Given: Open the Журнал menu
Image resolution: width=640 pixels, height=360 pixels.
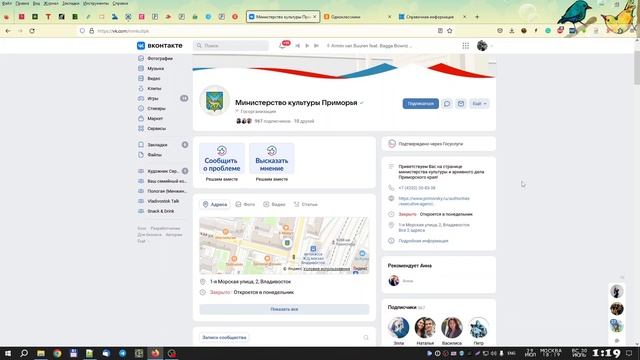Looking at the screenshot, I should pyautogui.click(x=51, y=3).
